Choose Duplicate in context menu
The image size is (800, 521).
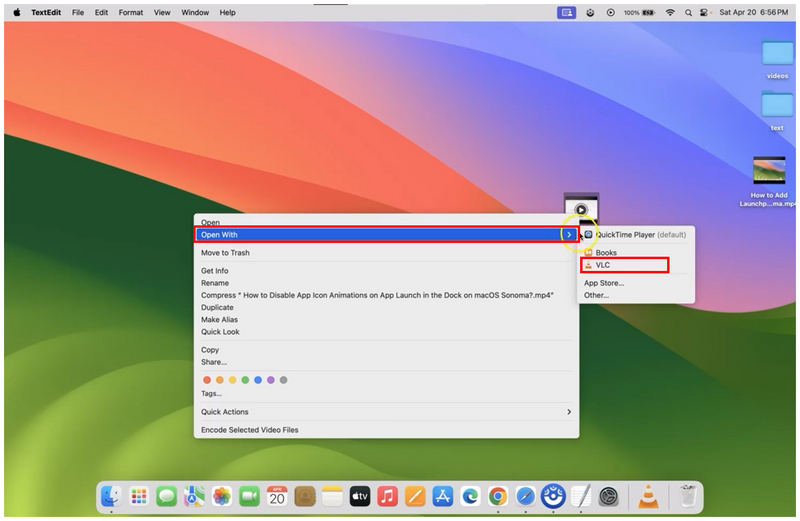pyautogui.click(x=386, y=307)
